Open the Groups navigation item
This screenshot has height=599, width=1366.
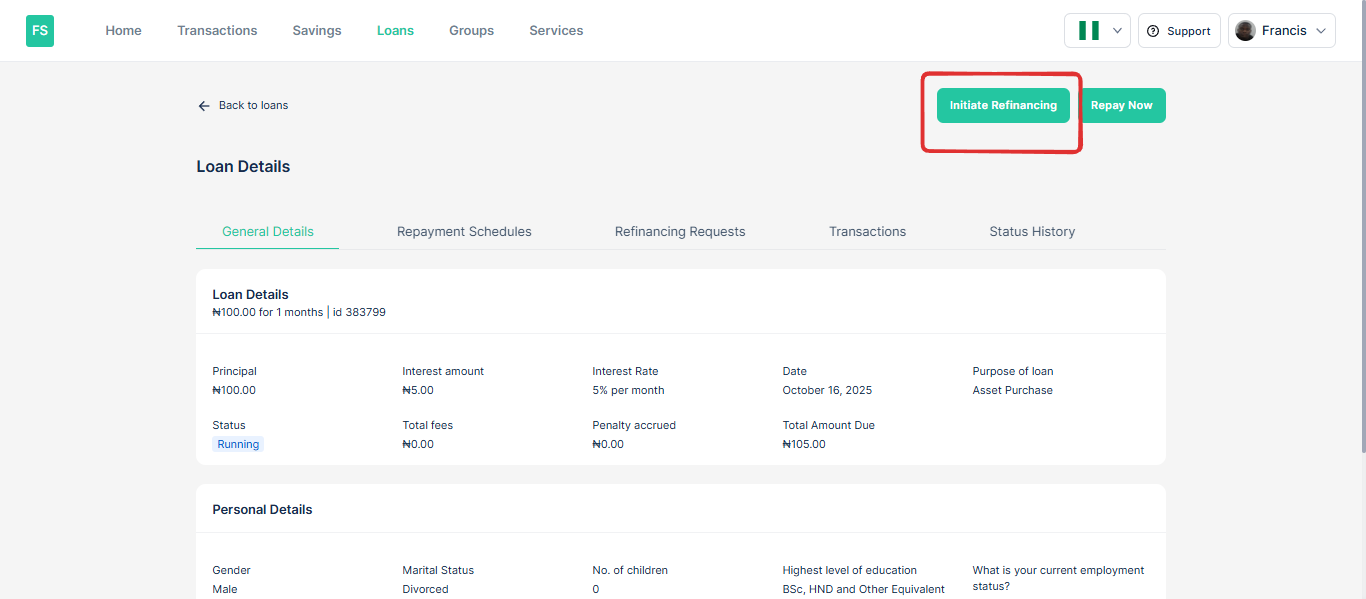coord(471,31)
